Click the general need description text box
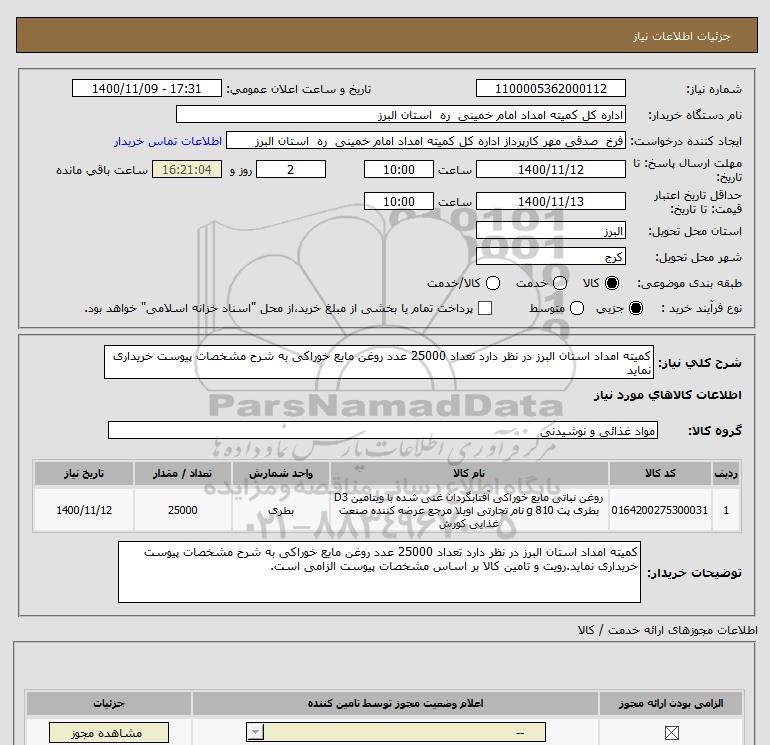Screen dimensions: 770x745 pos(379,362)
